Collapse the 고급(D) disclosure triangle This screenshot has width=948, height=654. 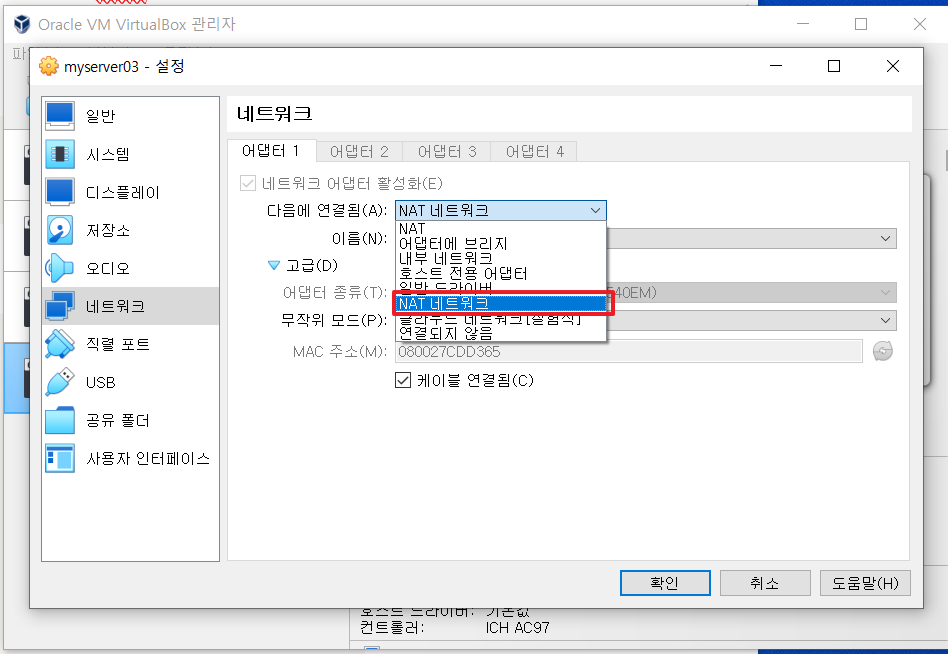pos(274,265)
